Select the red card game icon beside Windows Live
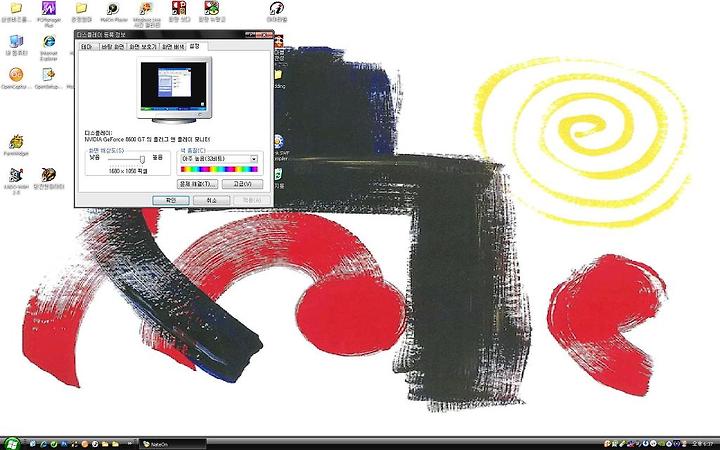Screen dimensions: 720x450 [179, 8]
